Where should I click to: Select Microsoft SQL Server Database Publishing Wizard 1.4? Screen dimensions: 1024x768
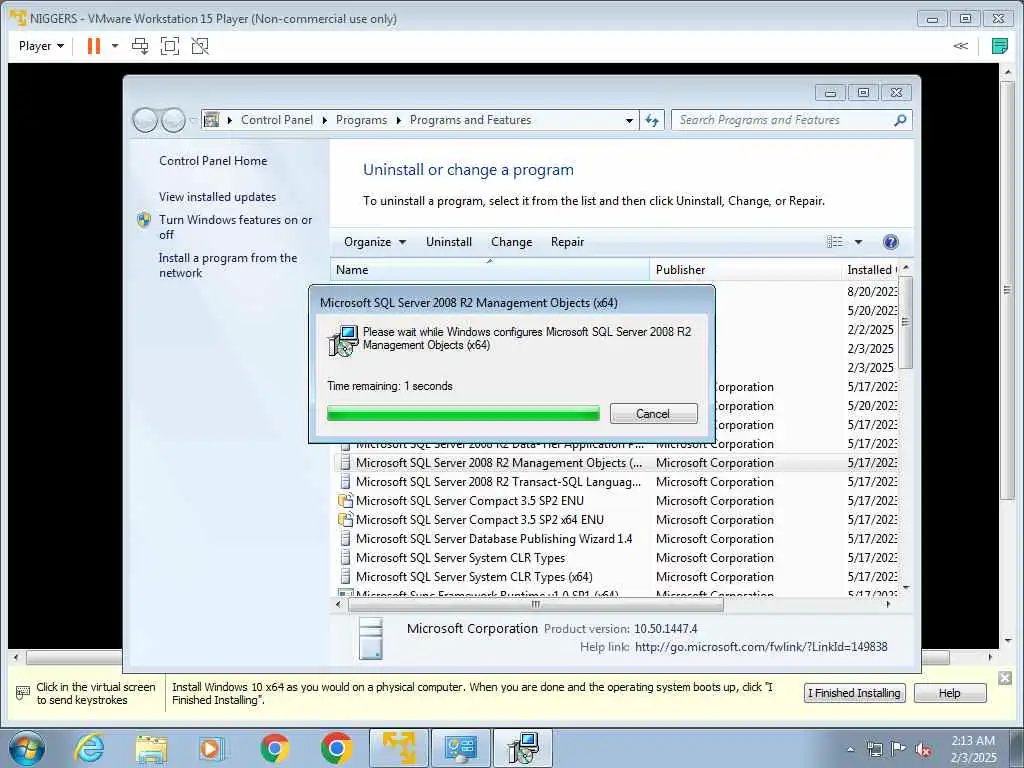(x=617, y=538)
